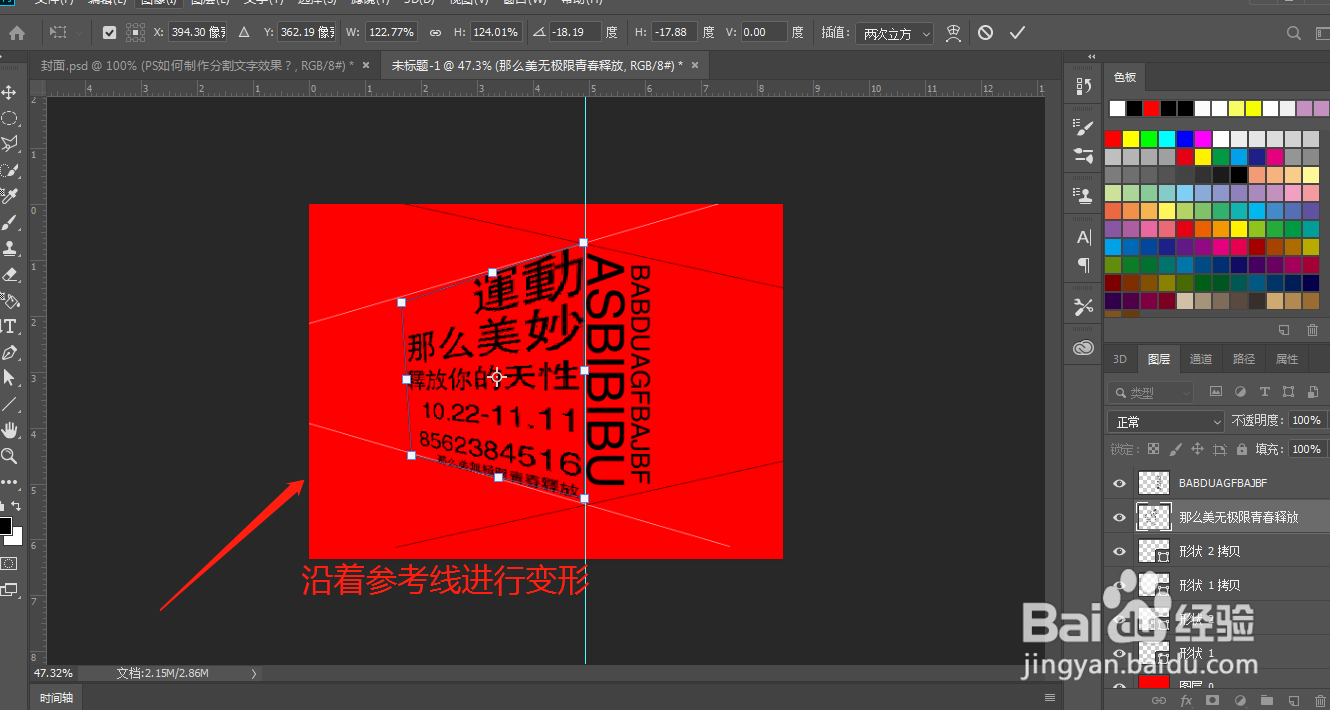Toggle lock transparent pixels
This screenshot has width=1330, height=710.
point(1153,450)
